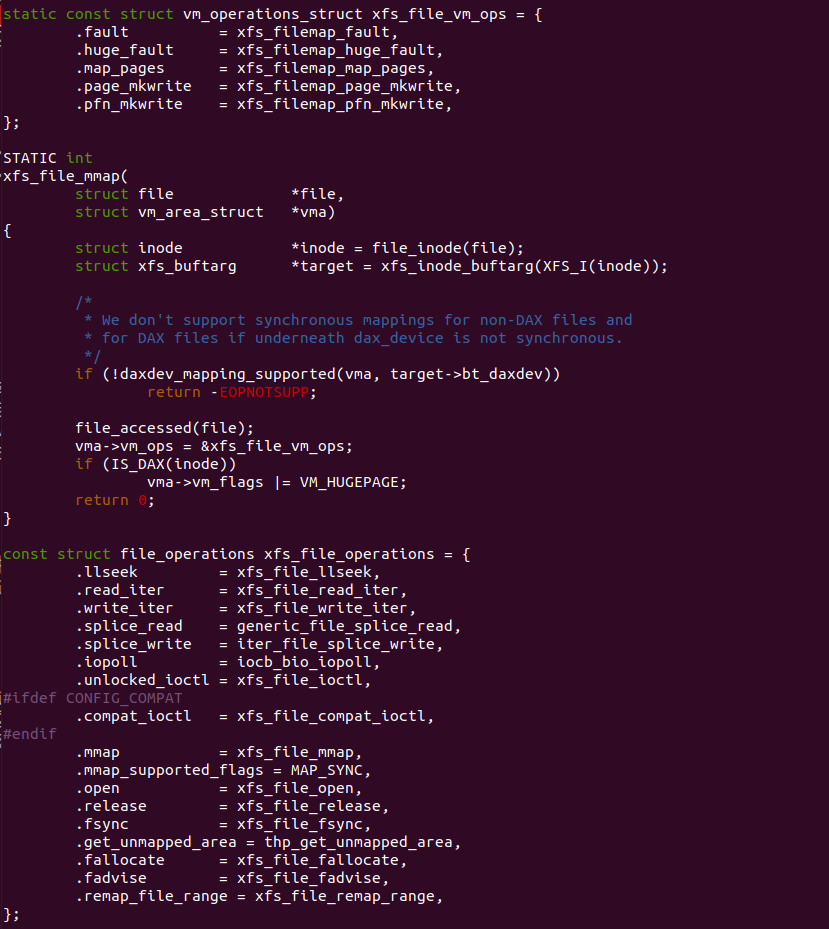Click the comment line mentioning dax_device
This screenshot has width=829, height=929.
[362, 338]
